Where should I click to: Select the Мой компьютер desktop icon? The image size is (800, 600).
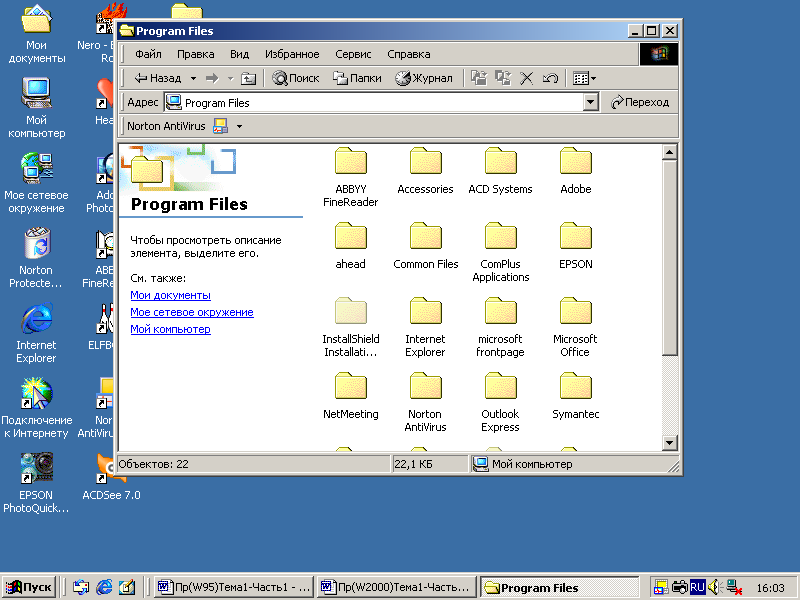[x=36, y=108]
